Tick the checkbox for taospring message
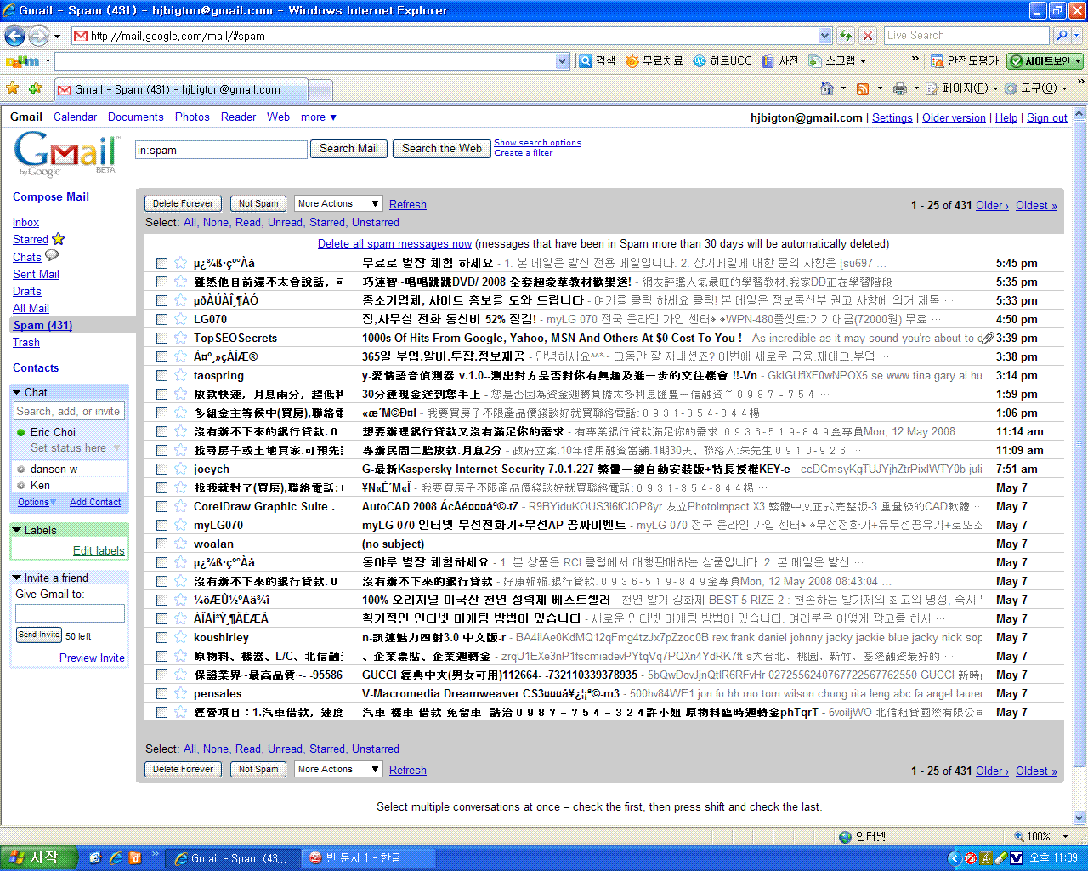 pos(161,375)
